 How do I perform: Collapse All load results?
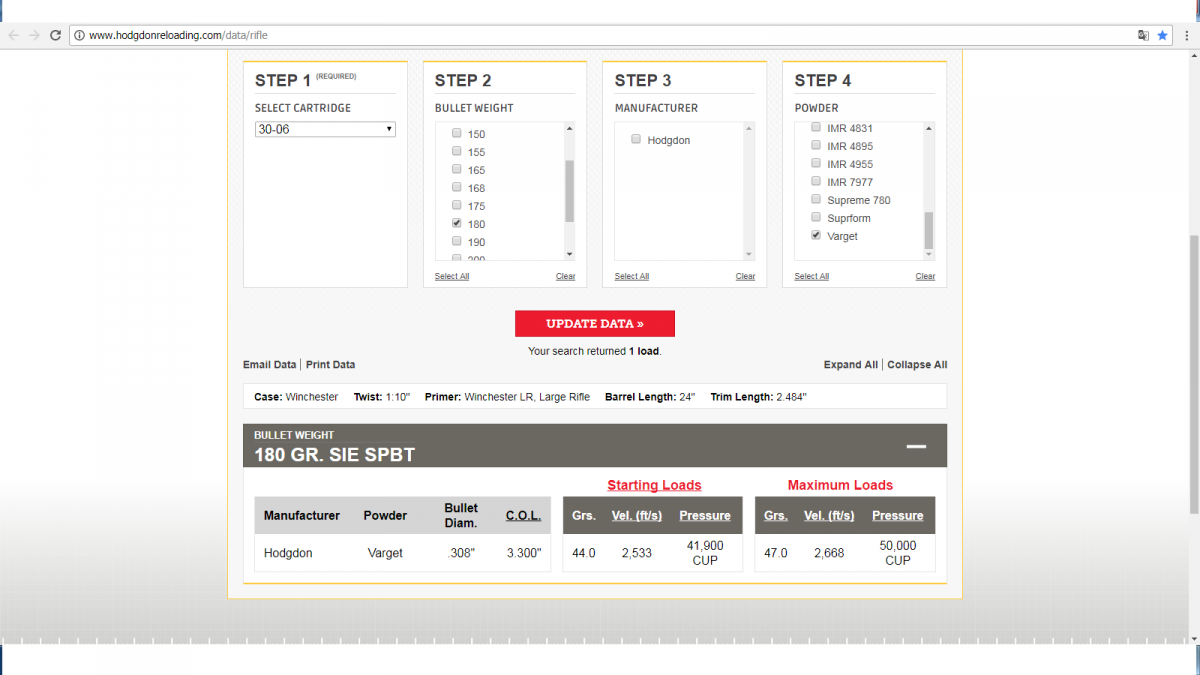tap(917, 365)
